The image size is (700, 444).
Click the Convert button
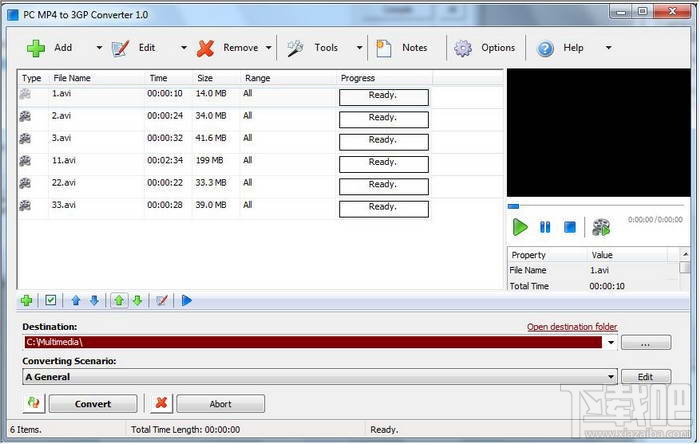point(93,404)
